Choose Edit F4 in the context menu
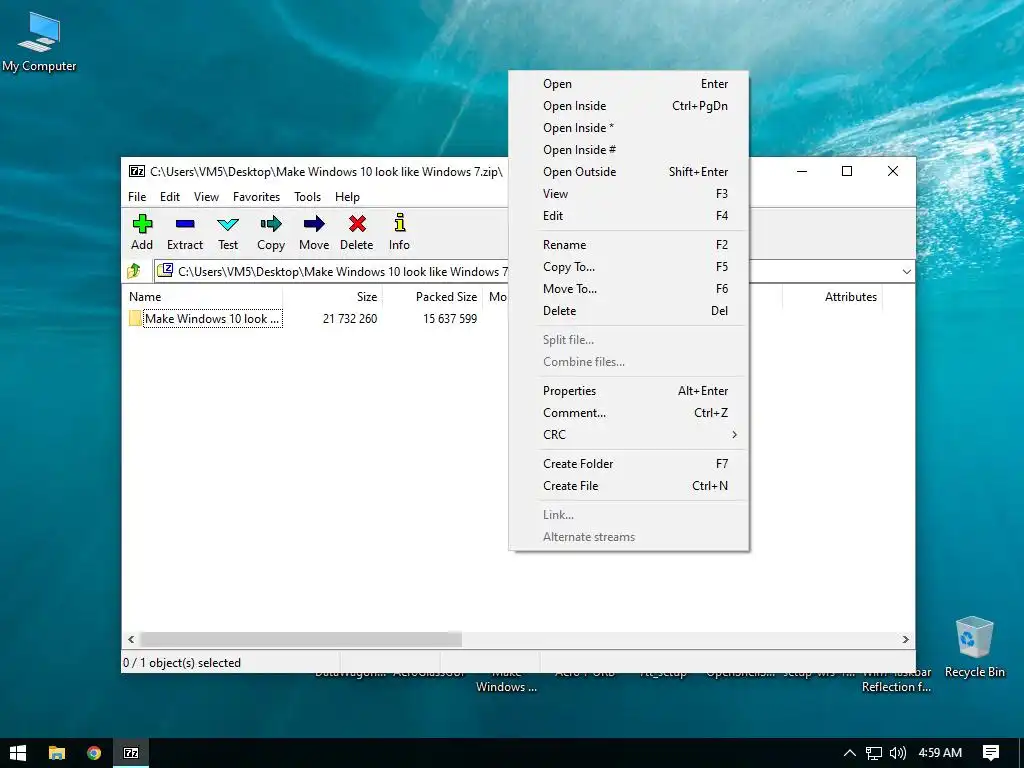The height and width of the screenshot is (768, 1024). [x=628, y=216]
